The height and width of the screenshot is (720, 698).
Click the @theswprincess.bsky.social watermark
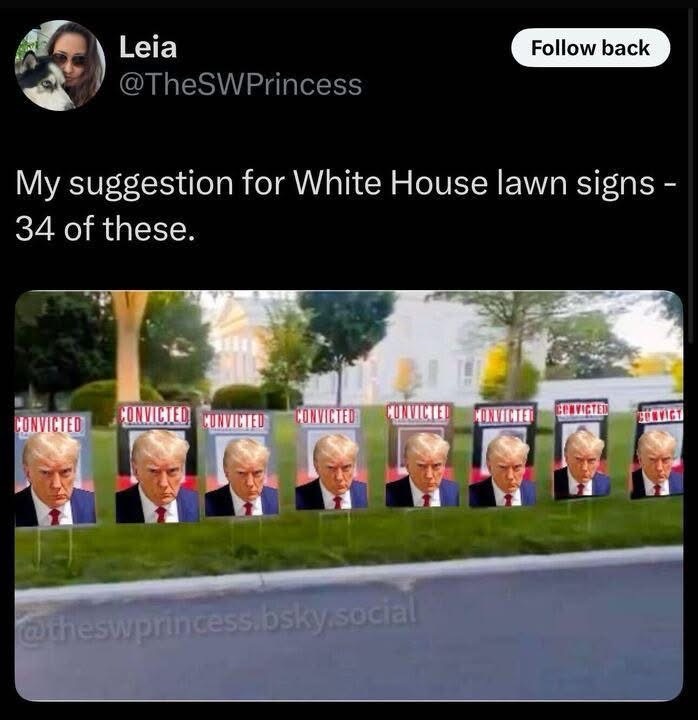click(x=217, y=619)
